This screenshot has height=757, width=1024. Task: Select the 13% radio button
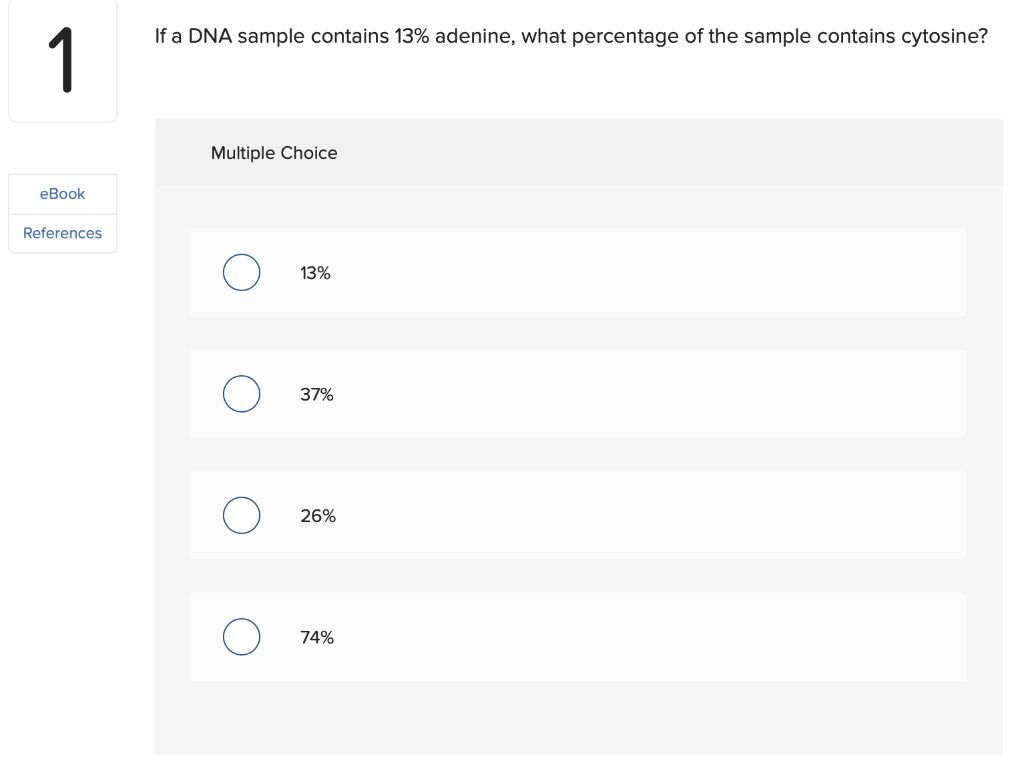tap(241, 272)
